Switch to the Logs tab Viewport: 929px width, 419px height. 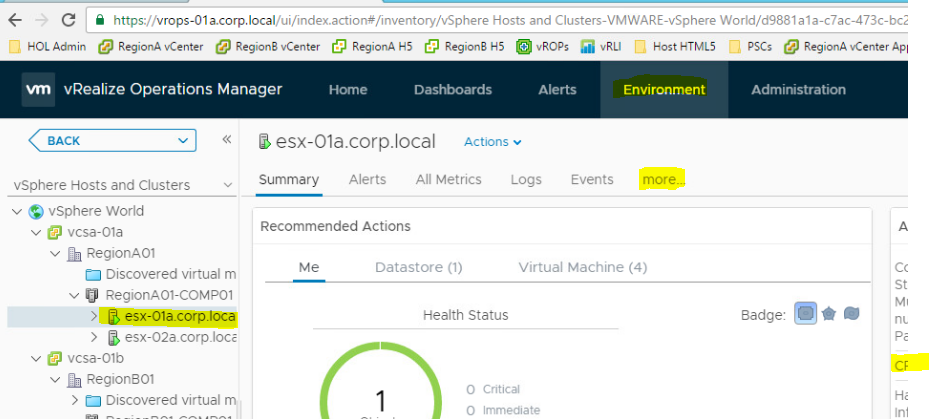coord(526,180)
